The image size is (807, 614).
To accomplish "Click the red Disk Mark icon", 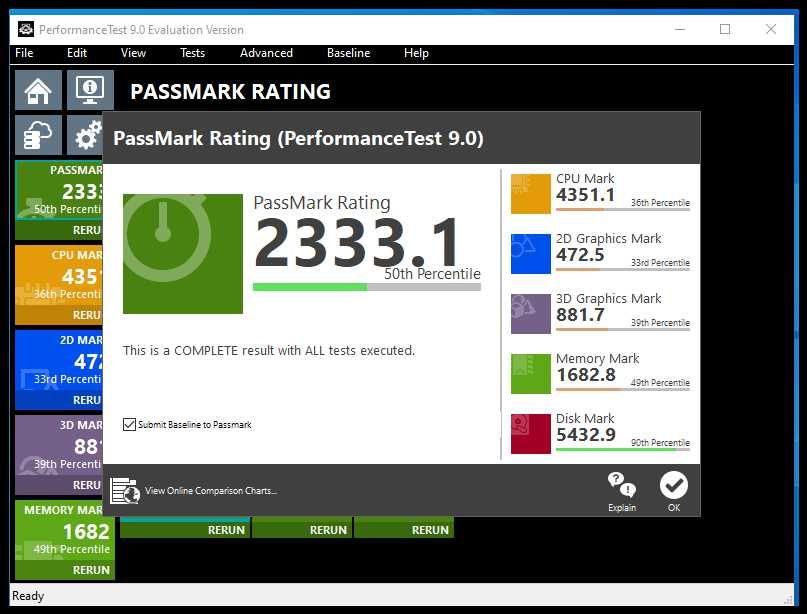I will (531, 434).
